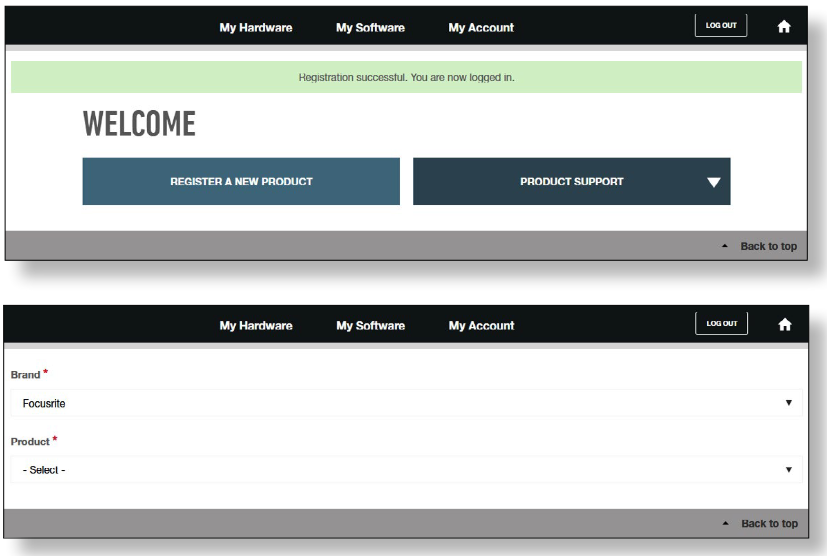The height and width of the screenshot is (556, 827).
Task: Click the home icon in the lower panel
Action: [x=784, y=324]
